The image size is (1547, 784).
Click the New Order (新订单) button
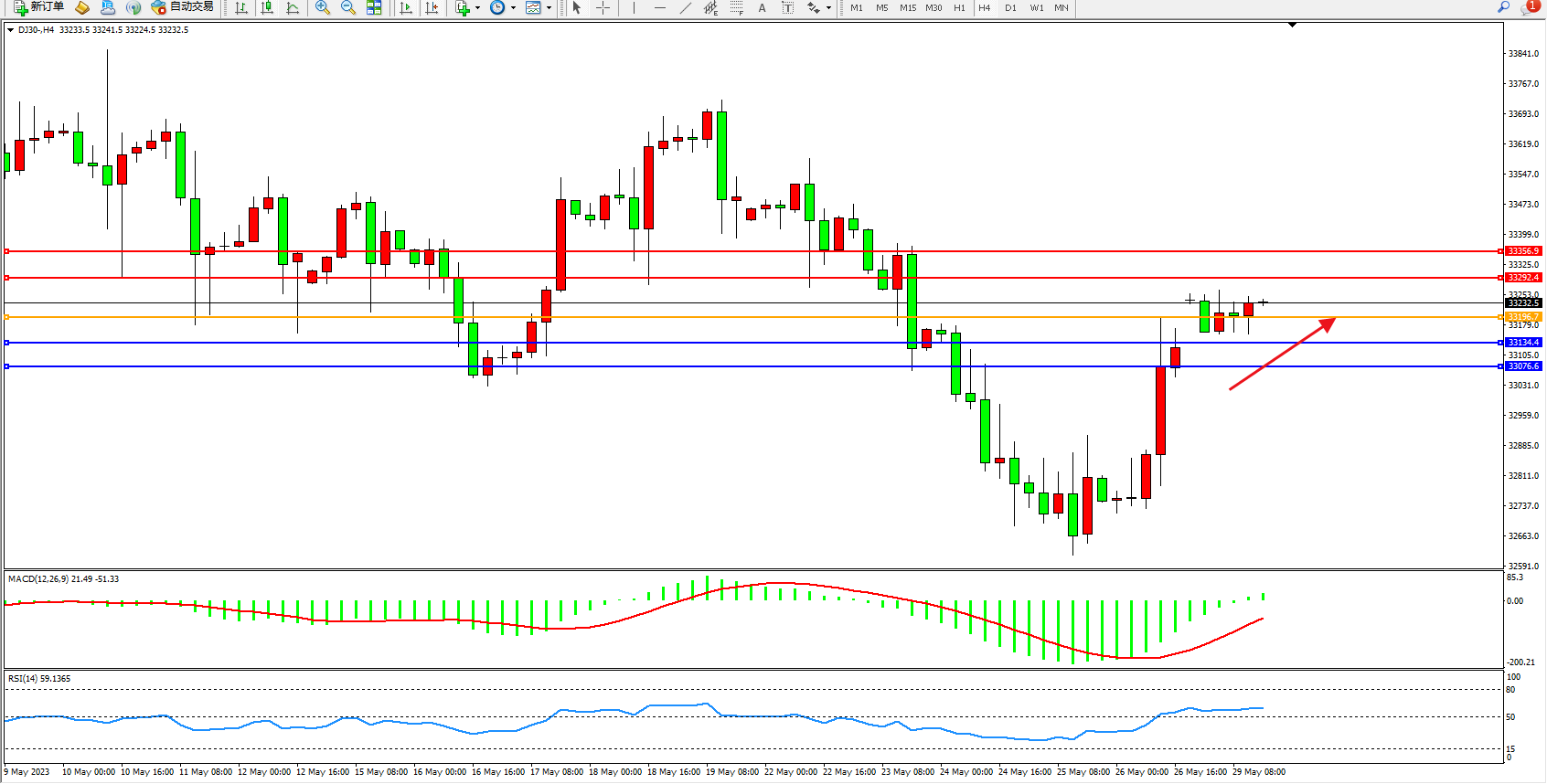click(38, 7)
